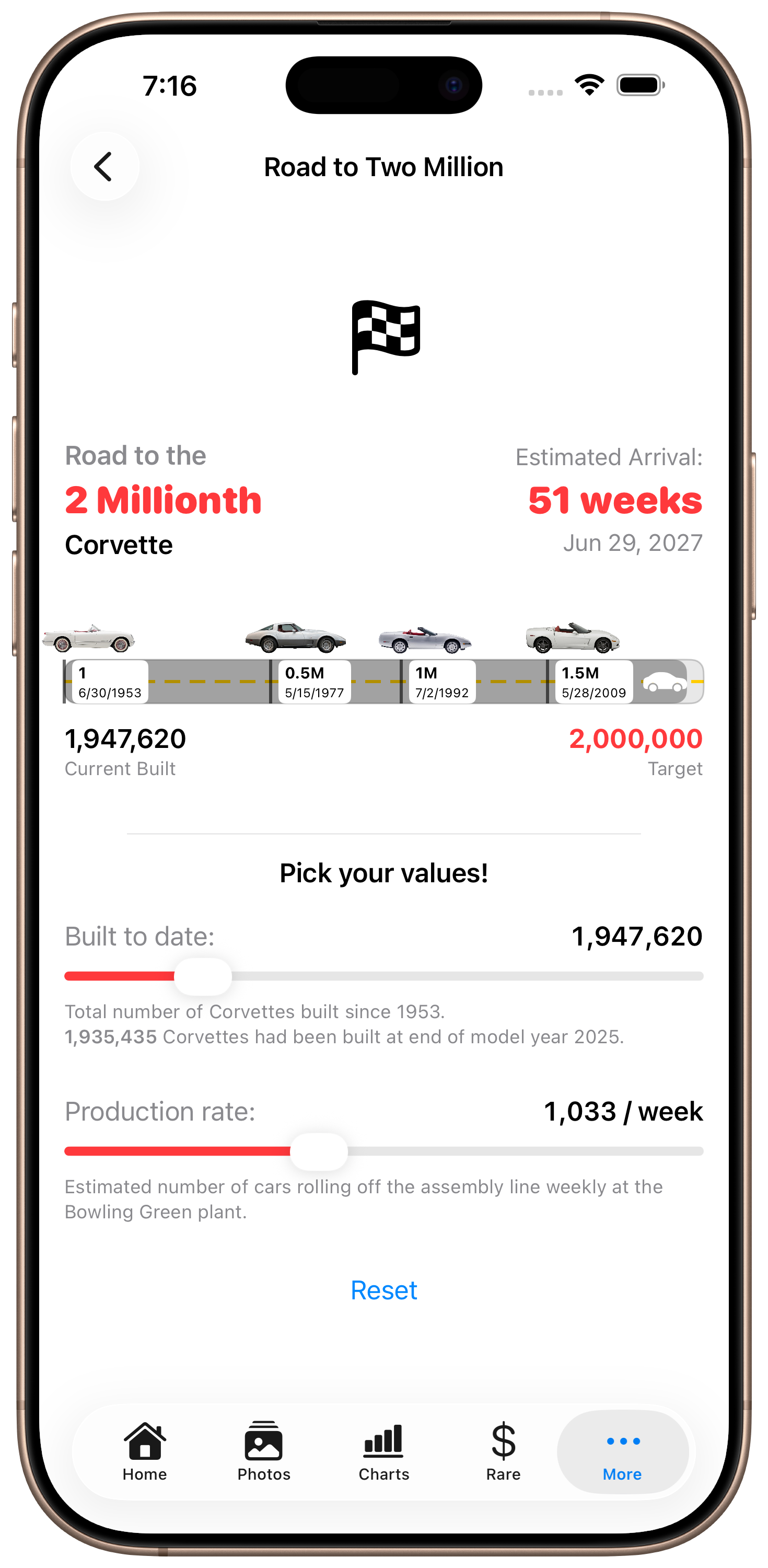The width and height of the screenshot is (768, 1568).
Task: Open the More tab
Action: (623, 1451)
